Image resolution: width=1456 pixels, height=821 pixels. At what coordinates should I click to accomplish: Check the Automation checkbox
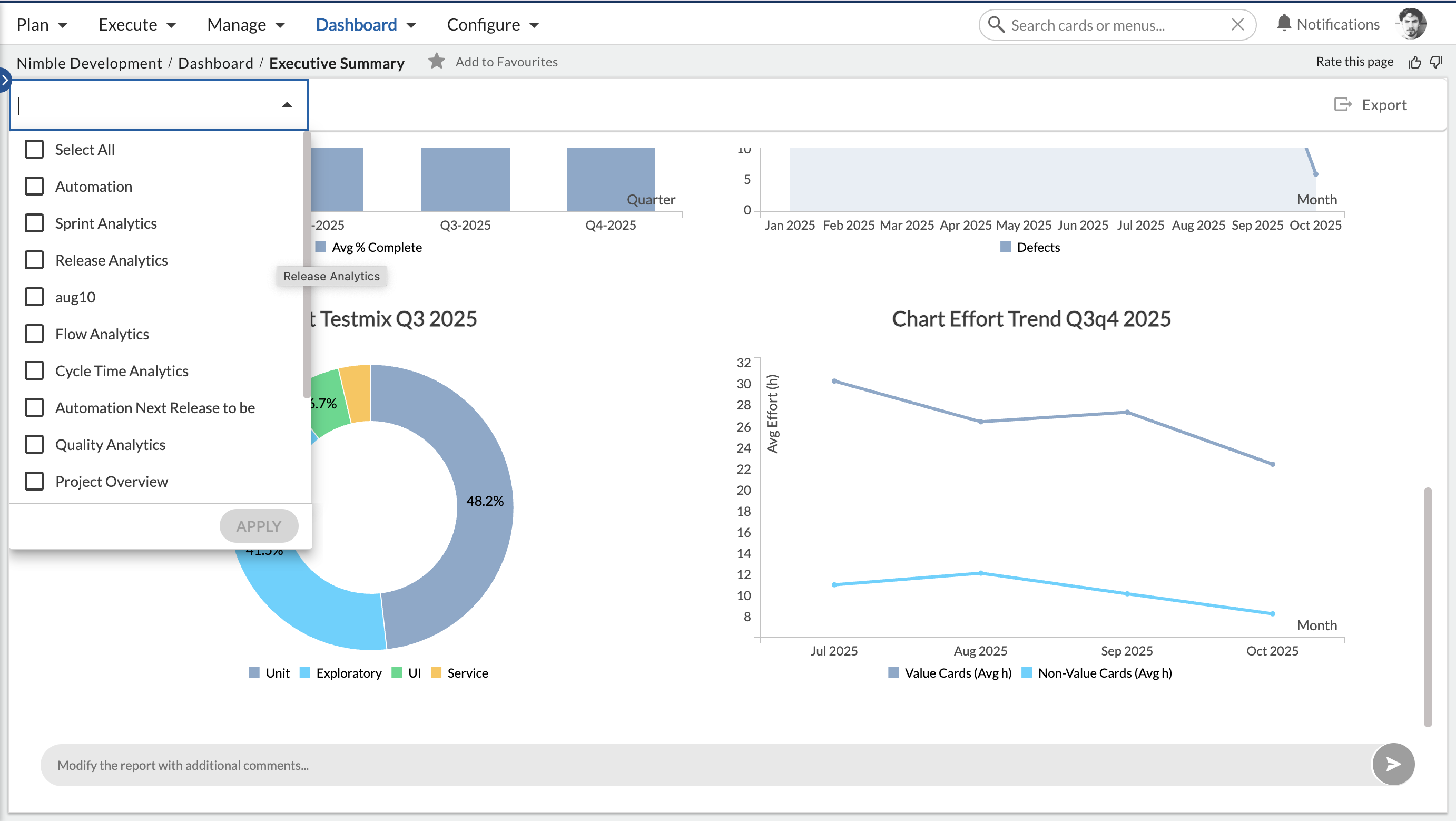pos(34,187)
